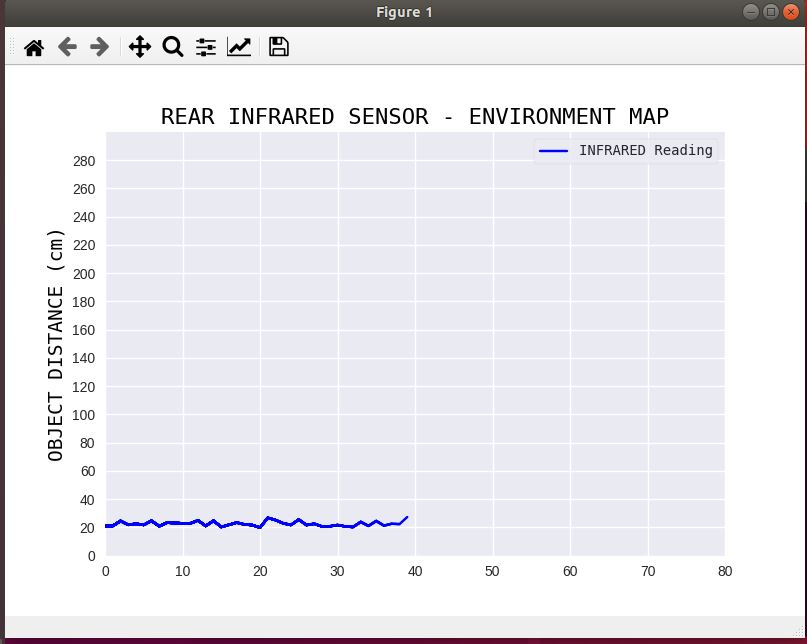Screen dimensions: 807x644
Task: Click the x-axis tick label 10
Action: pos(182,571)
